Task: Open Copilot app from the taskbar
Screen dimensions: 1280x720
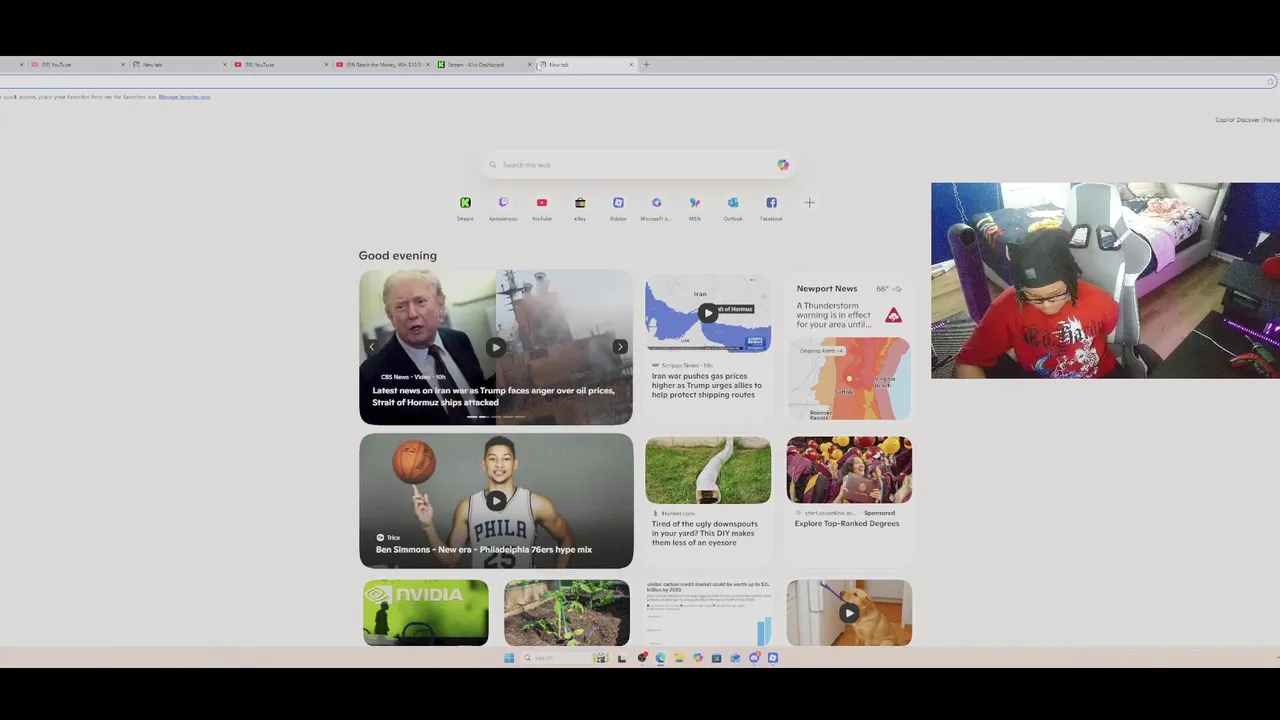Action: pyautogui.click(x=698, y=658)
